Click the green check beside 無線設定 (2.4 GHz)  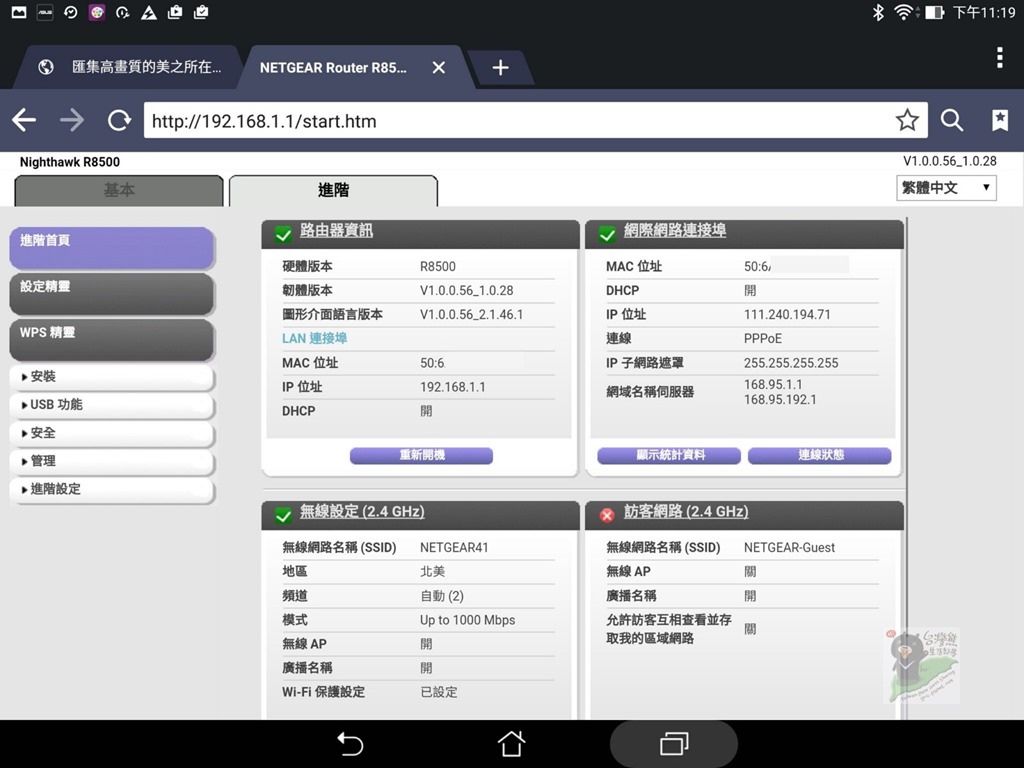283,515
